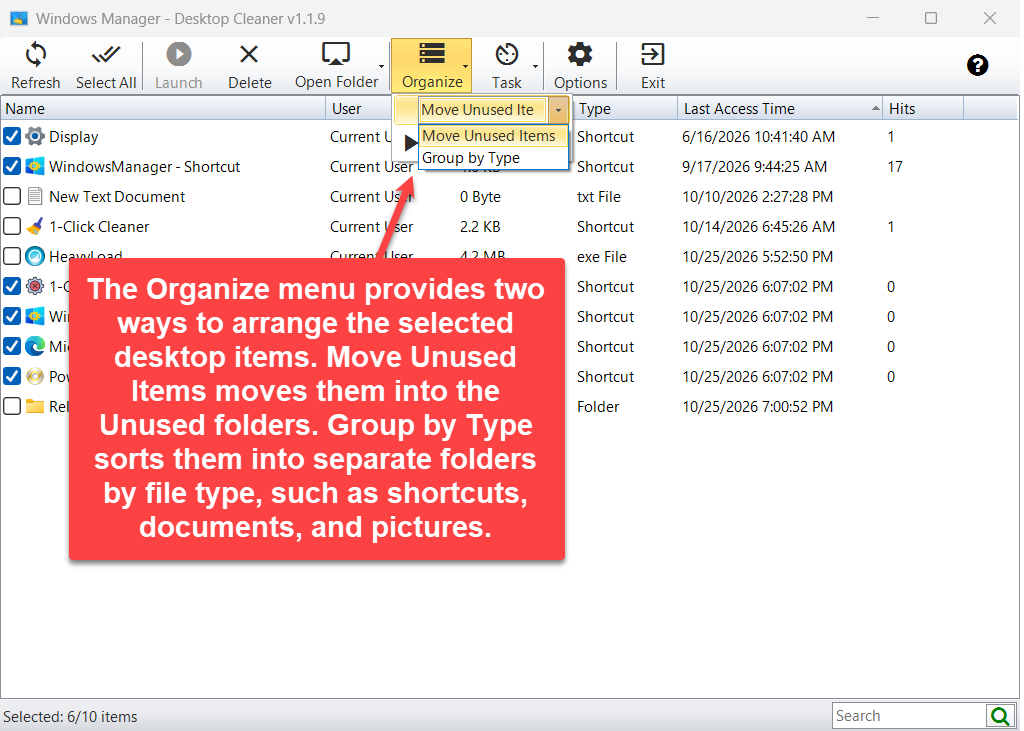Choose Move Unused Items in dropdown list
The height and width of the screenshot is (731, 1024).
[x=493, y=136]
